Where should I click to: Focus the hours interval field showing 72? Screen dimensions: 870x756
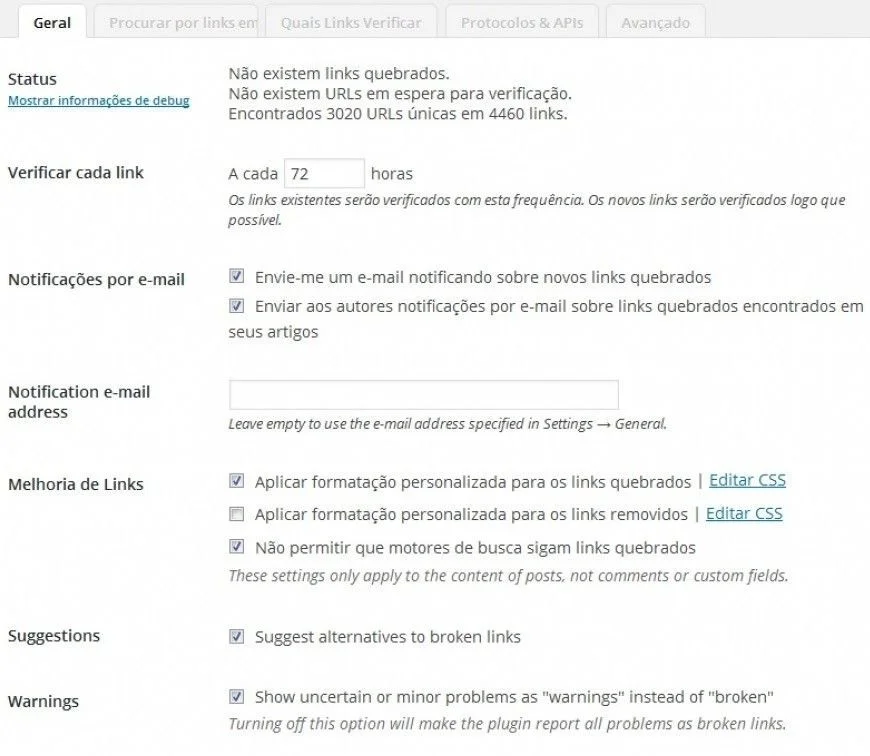point(325,174)
